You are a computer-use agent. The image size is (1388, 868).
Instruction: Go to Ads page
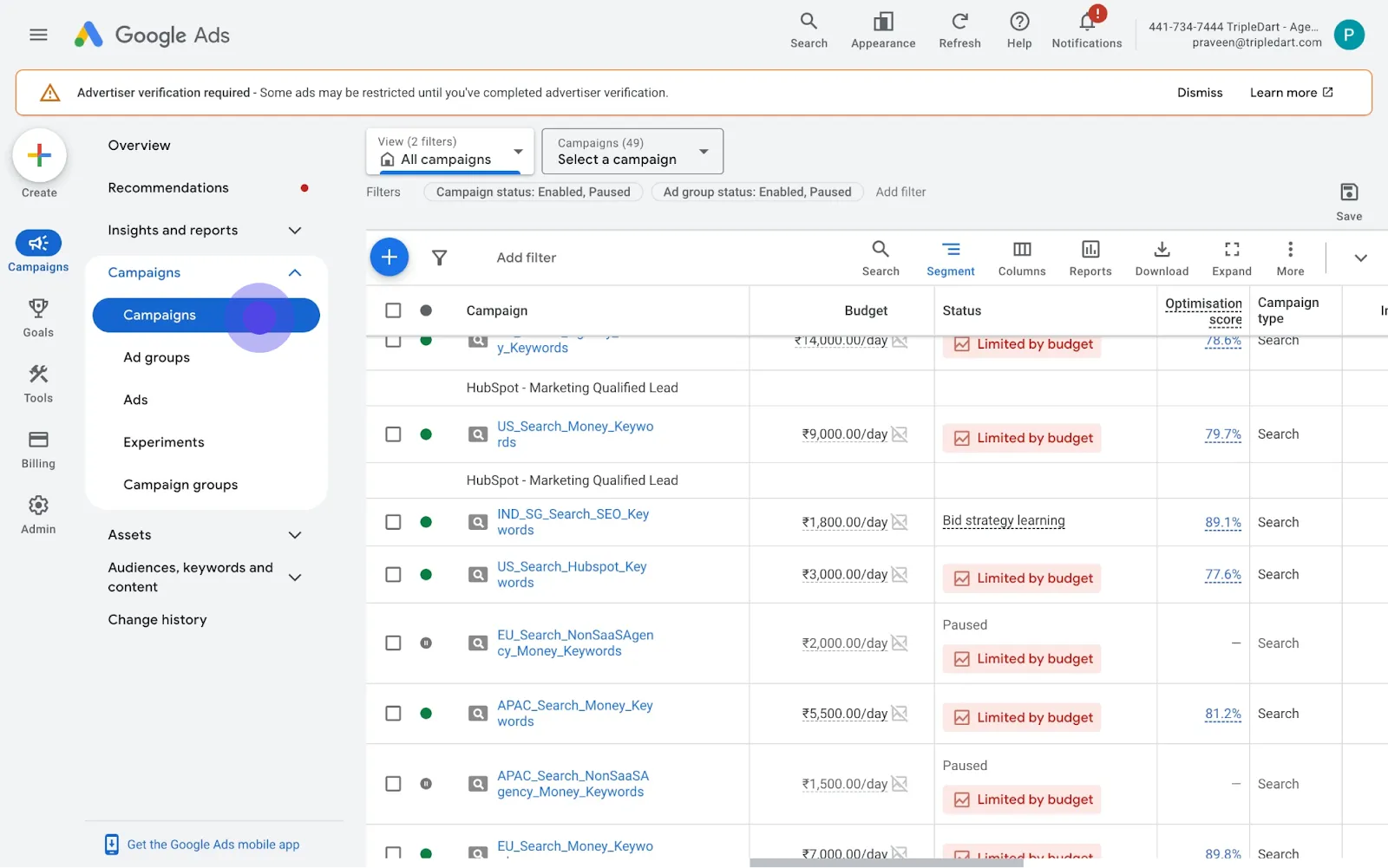(135, 400)
